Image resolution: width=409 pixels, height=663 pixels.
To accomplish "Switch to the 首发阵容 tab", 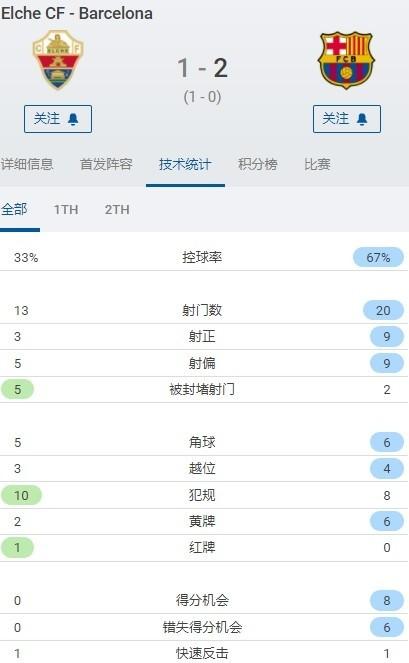I will (x=106, y=164).
